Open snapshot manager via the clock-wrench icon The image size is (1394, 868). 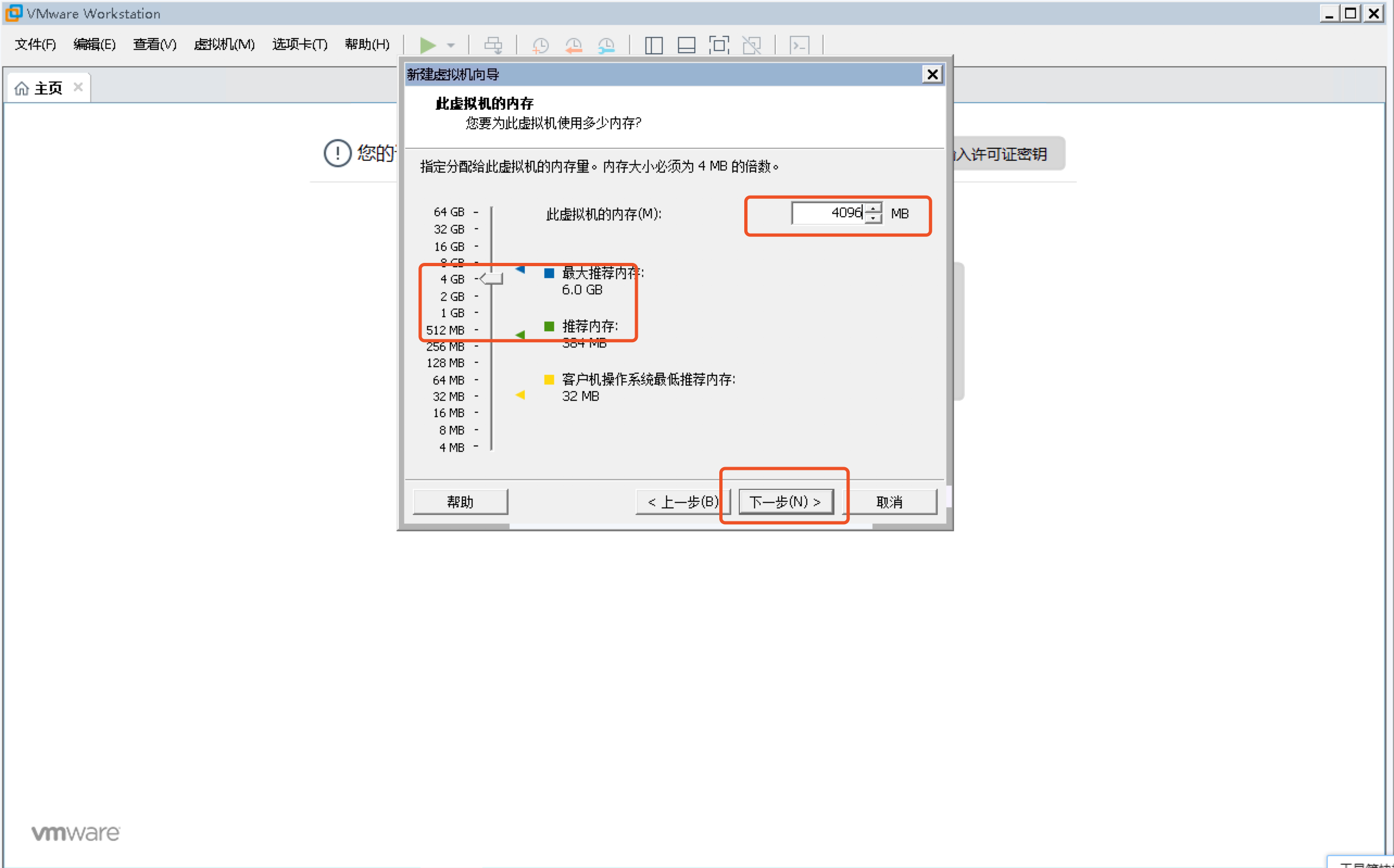pyautogui.click(x=607, y=45)
